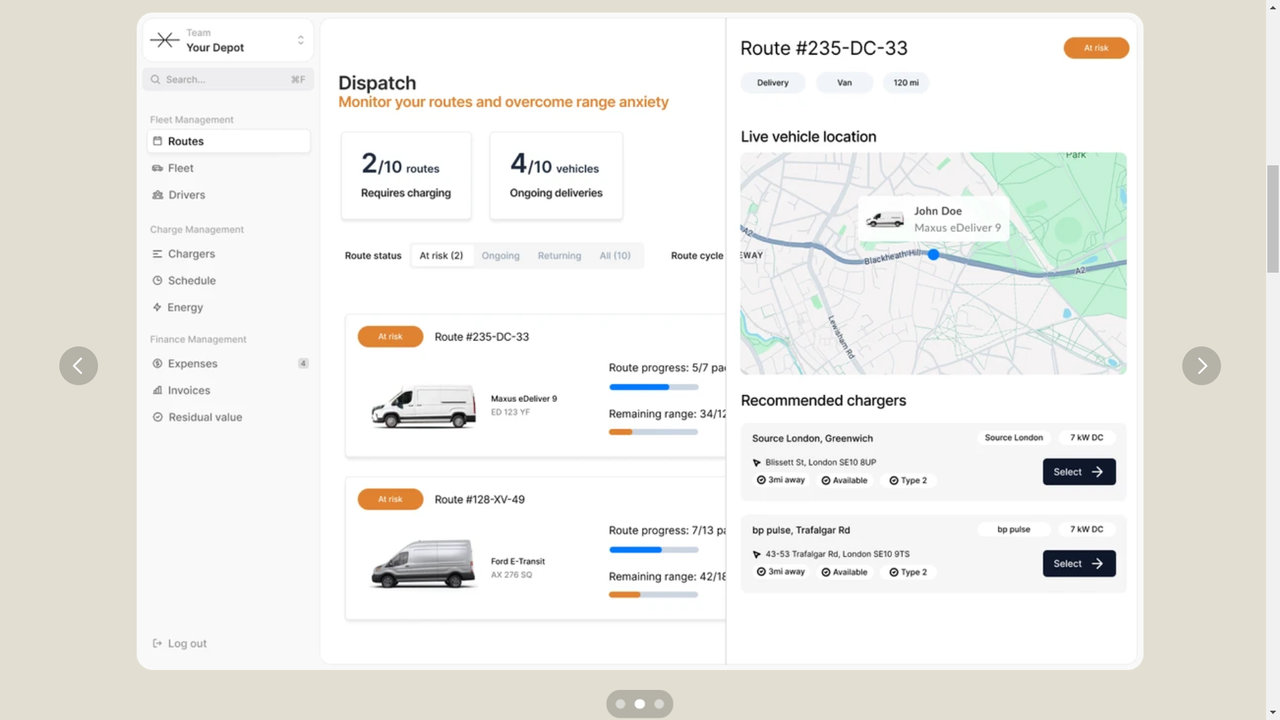Go to previous slide with left arrow
Image resolution: width=1280 pixels, height=720 pixels.
tap(78, 366)
